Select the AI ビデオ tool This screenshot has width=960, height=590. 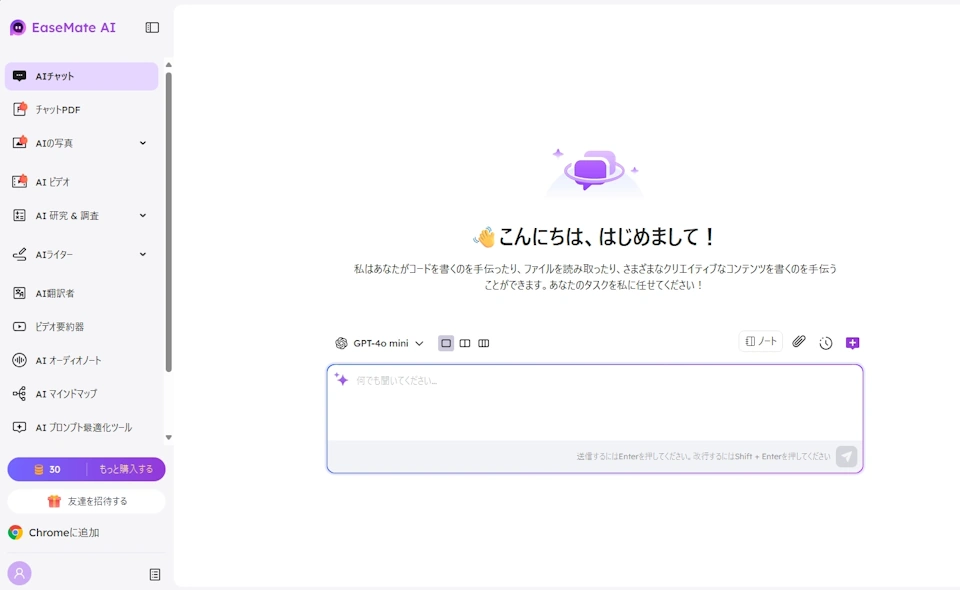point(55,181)
